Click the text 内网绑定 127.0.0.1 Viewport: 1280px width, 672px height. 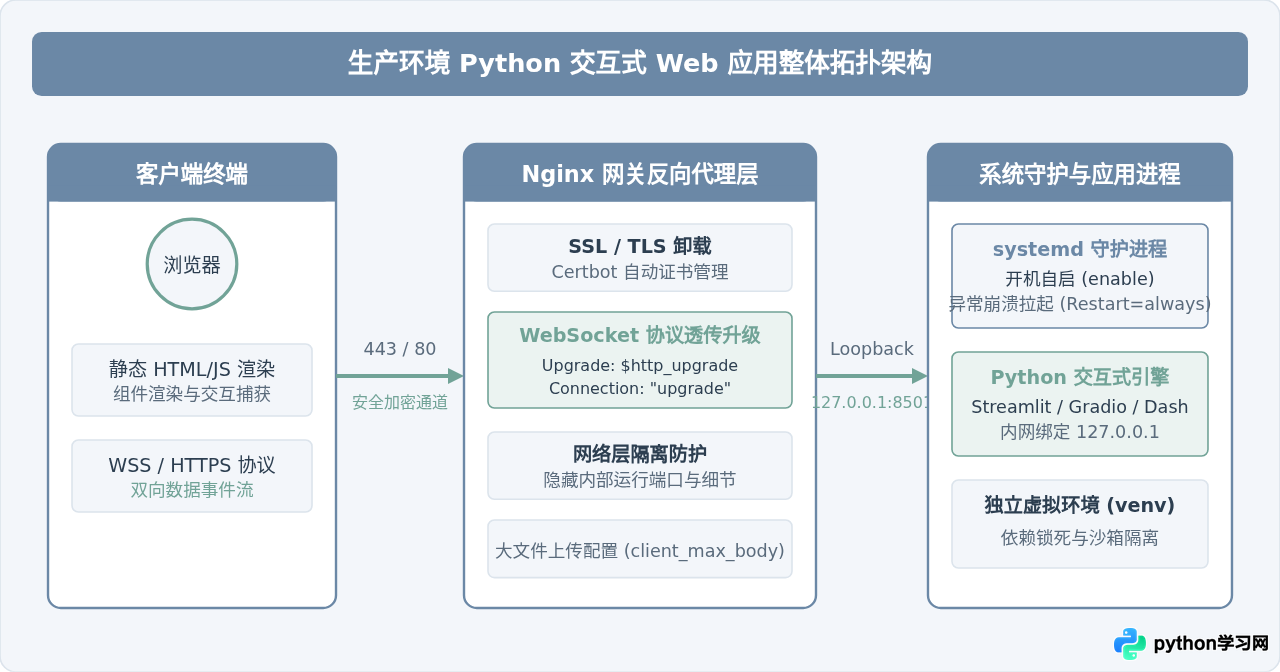pos(1080,432)
